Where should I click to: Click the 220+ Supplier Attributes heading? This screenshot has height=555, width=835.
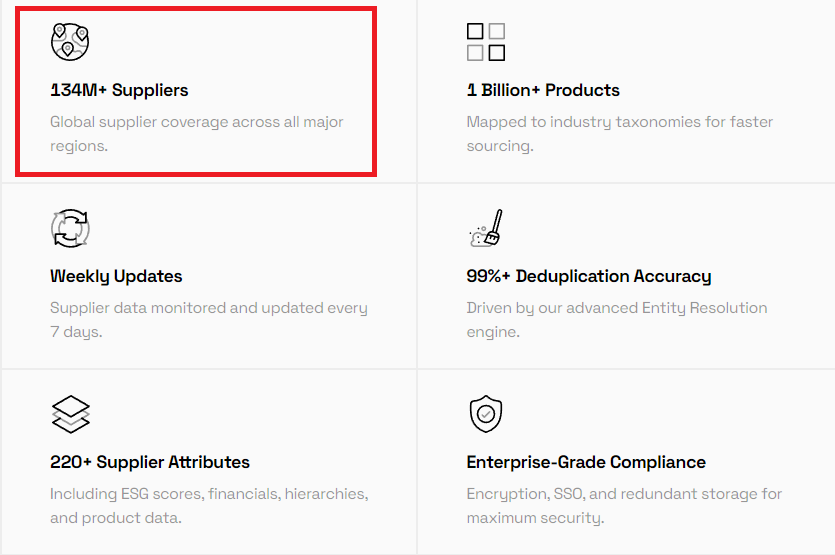(150, 462)
